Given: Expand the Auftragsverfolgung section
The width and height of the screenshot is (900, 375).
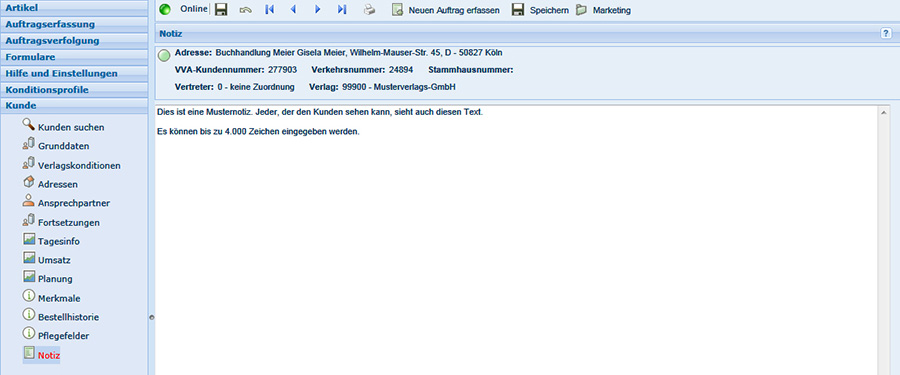Looking at the screenshot, I should pos(73,41).
